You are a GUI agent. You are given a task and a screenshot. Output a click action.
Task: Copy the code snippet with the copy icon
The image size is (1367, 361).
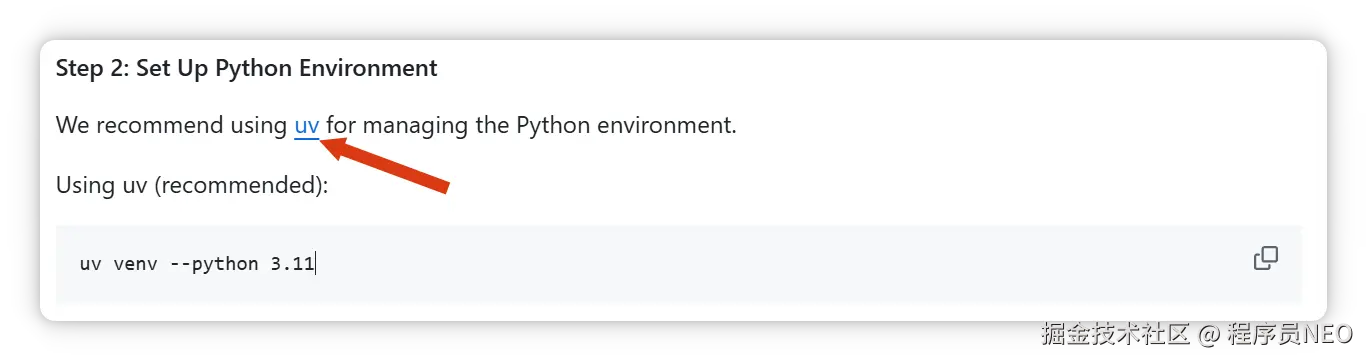point(1265,258)
